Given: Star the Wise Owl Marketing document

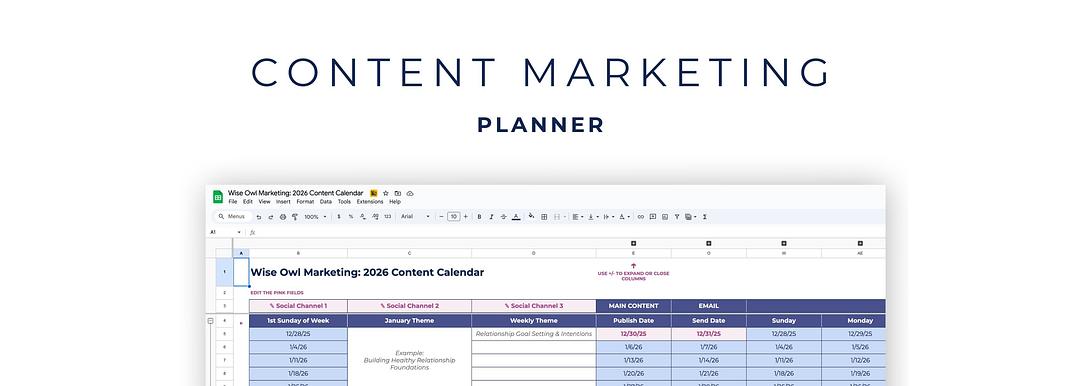Looking at the screenshot, I should (386, 194).
